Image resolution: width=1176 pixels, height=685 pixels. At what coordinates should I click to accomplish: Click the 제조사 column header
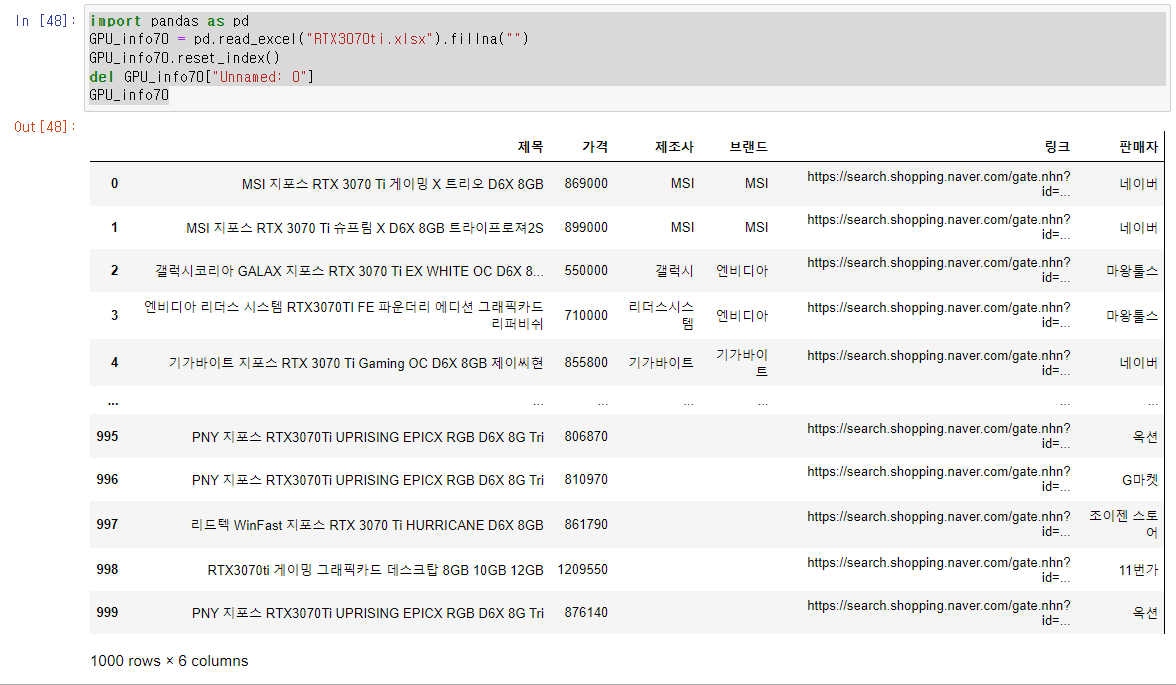click(674, 147)
